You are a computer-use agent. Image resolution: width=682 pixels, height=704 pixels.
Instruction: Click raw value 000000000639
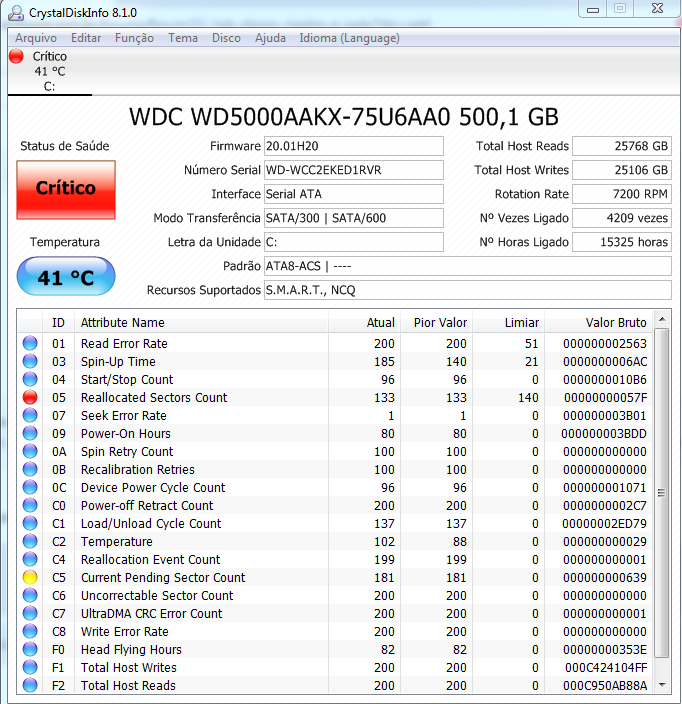pyautogui.click(x=605, y=577)
